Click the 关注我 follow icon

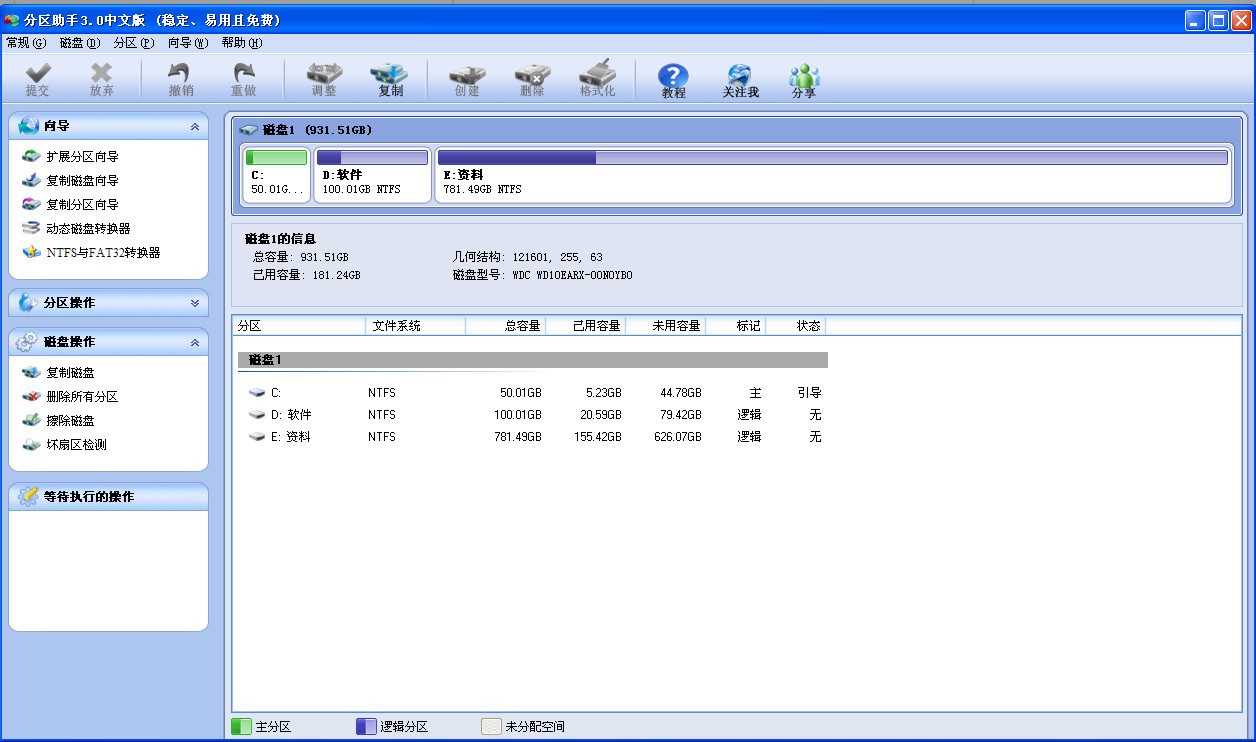740,80
